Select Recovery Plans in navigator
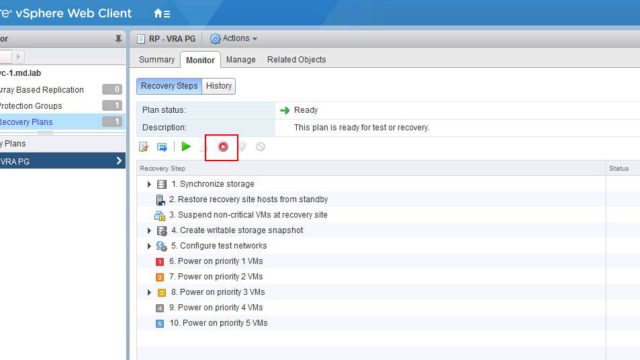Screen dimensions: 640x360 (x=62, y=122)
